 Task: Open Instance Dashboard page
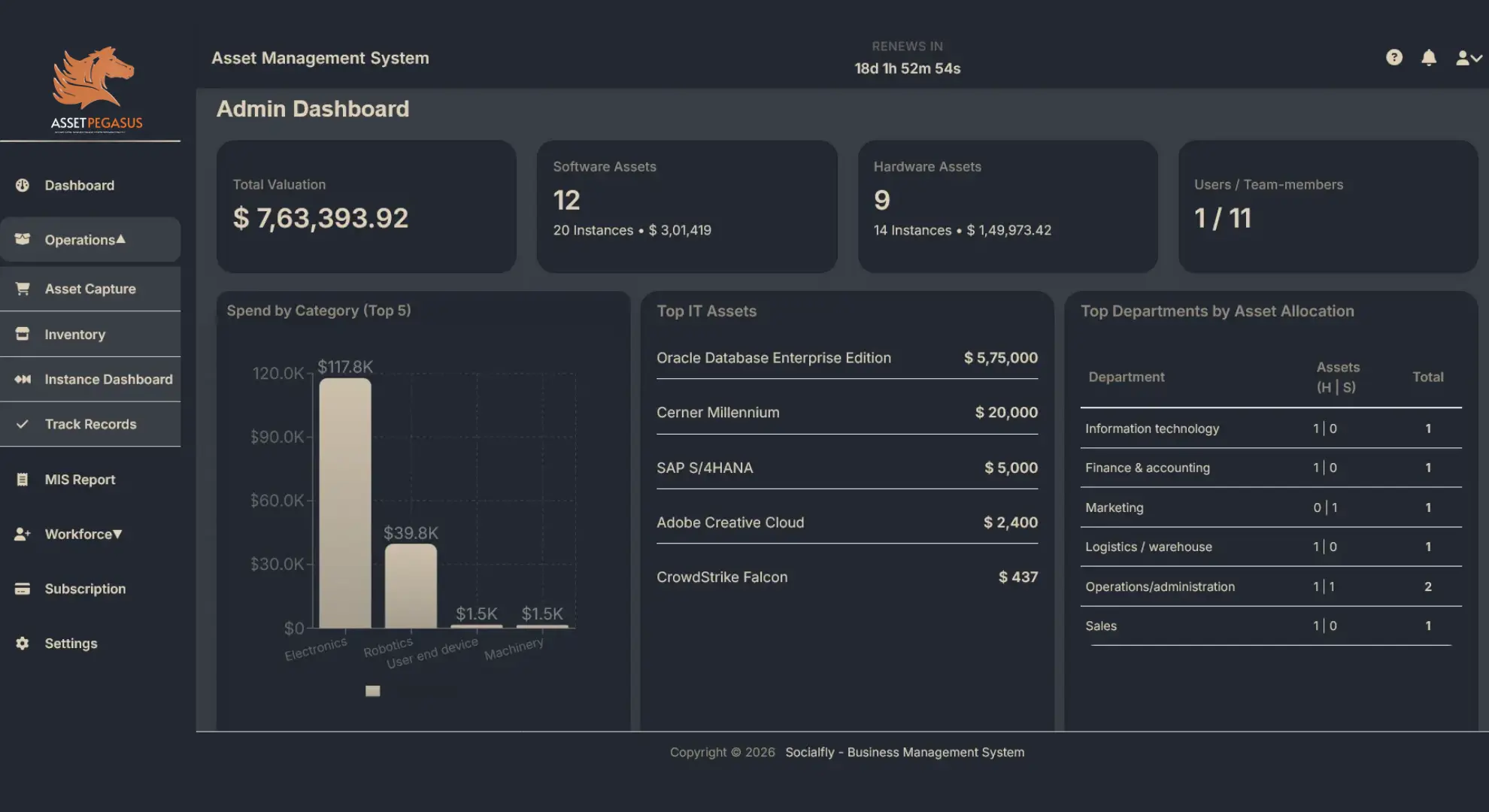point(90,379)
